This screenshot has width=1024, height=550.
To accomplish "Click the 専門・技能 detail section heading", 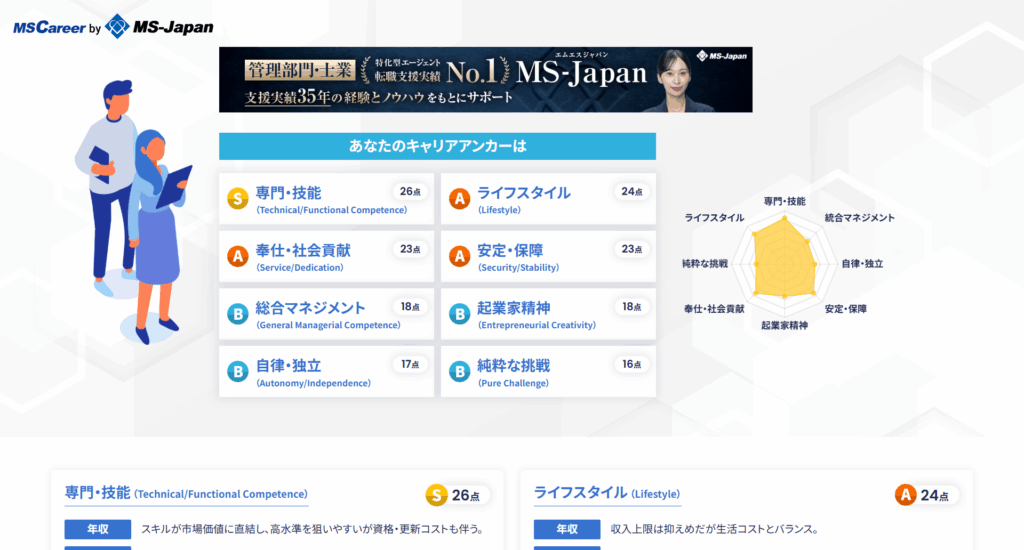I will 186,493.
